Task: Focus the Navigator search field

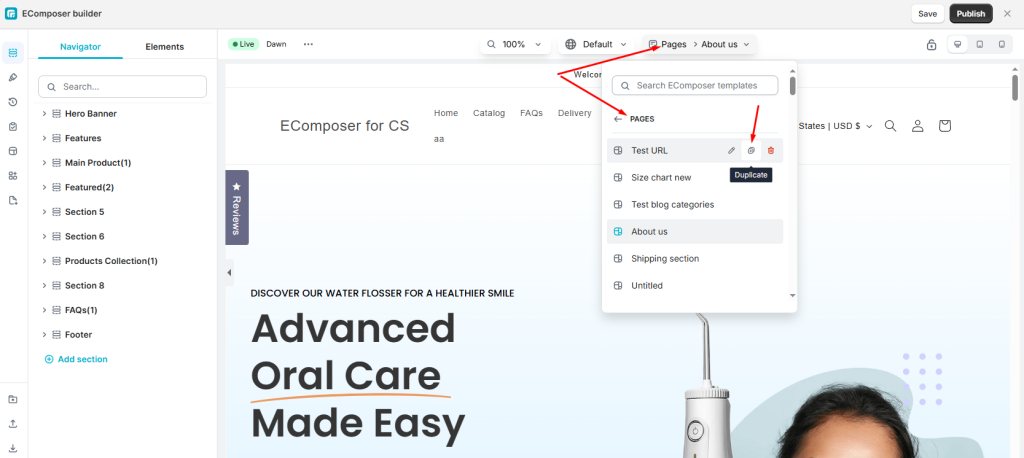Action: pos(122,86)
